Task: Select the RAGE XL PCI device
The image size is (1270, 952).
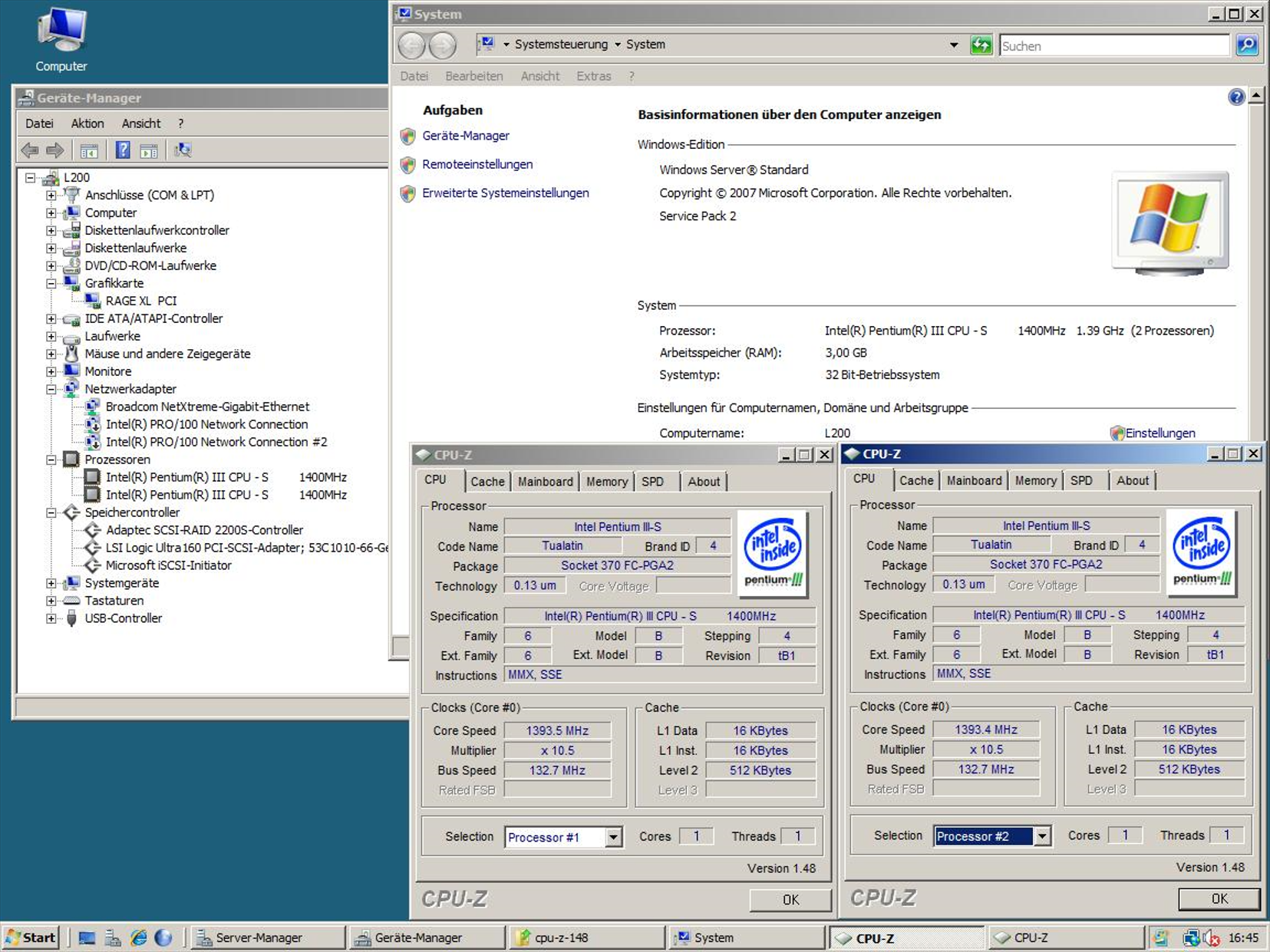Action: pyautogui.click(x=141, y=301)
